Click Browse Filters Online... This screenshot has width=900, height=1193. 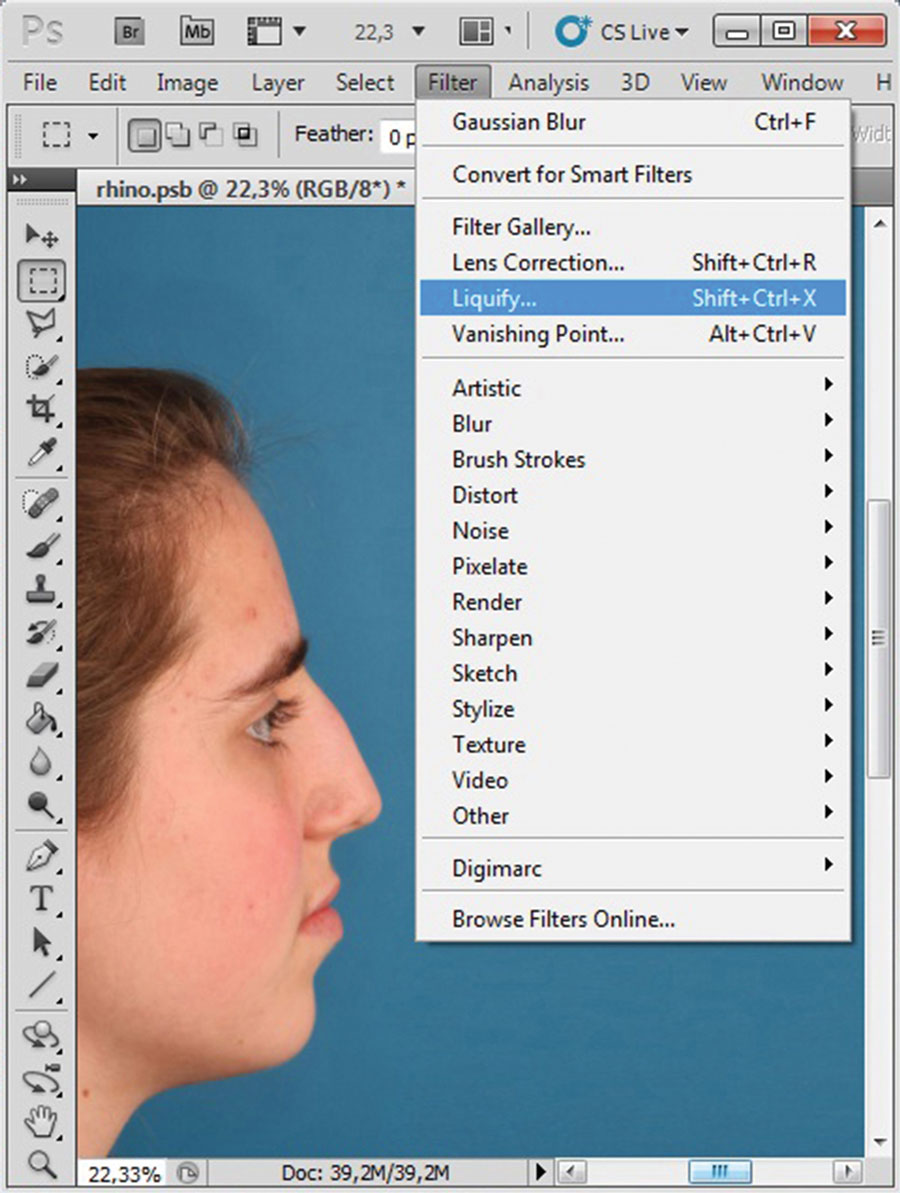(x=563, y=919)
